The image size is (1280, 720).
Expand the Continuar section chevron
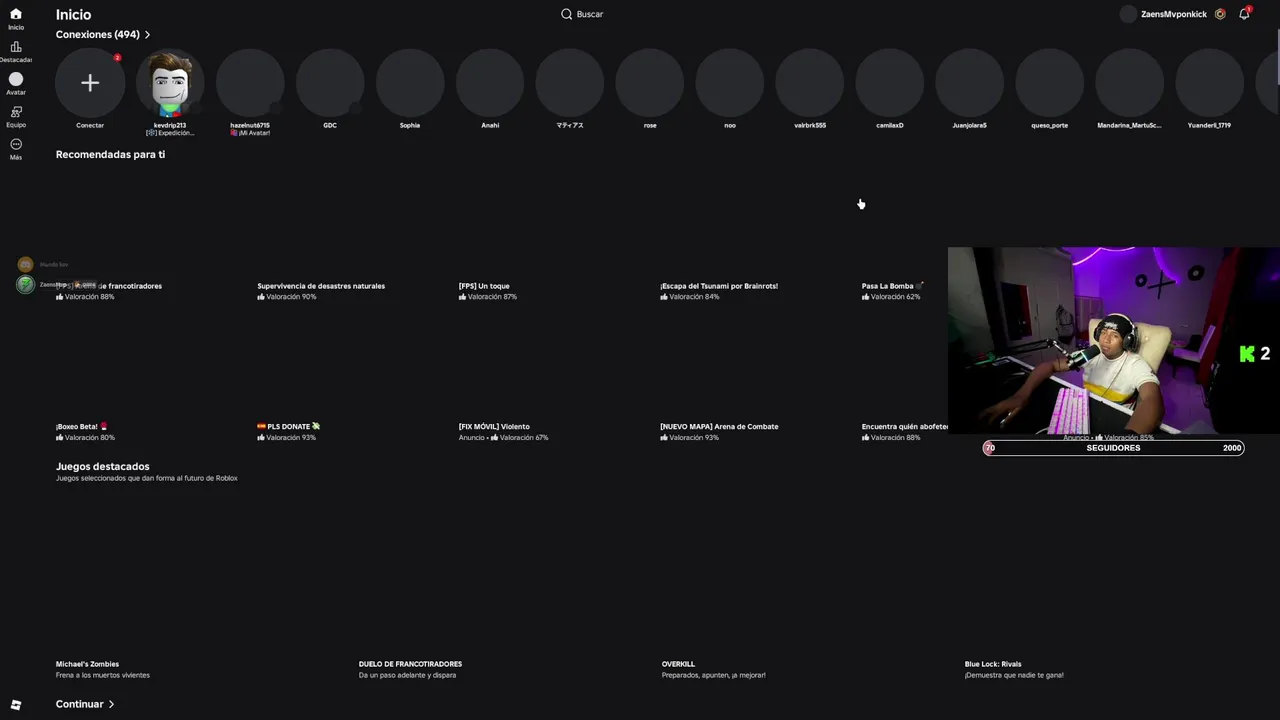click(111, 704)
